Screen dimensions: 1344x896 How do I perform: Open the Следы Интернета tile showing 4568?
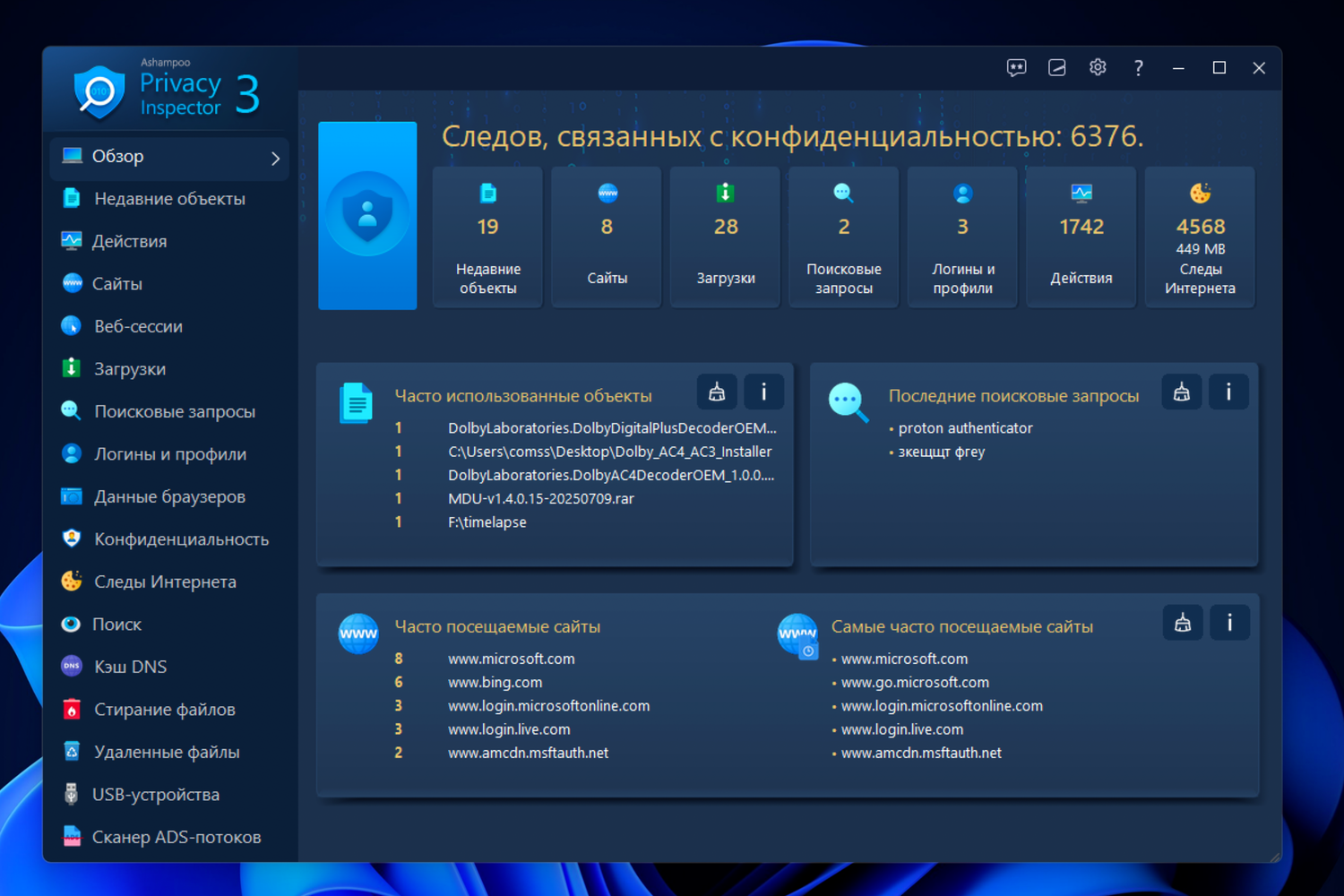click(1201, 237)
